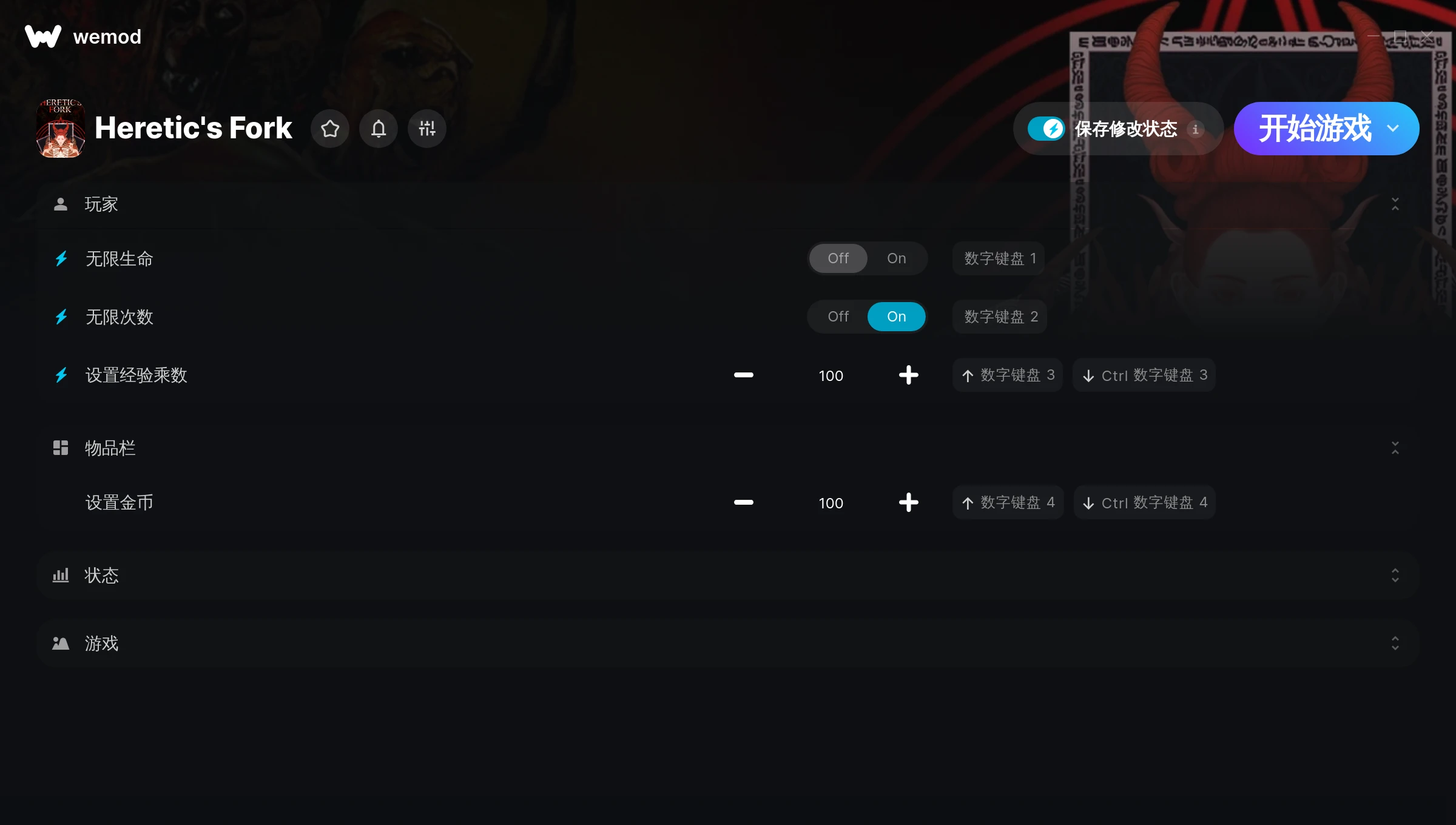This screenshot has height=825, width=1456.
Task: Collapse the 物品栏 section
Action: click(x=1395, y=448)
